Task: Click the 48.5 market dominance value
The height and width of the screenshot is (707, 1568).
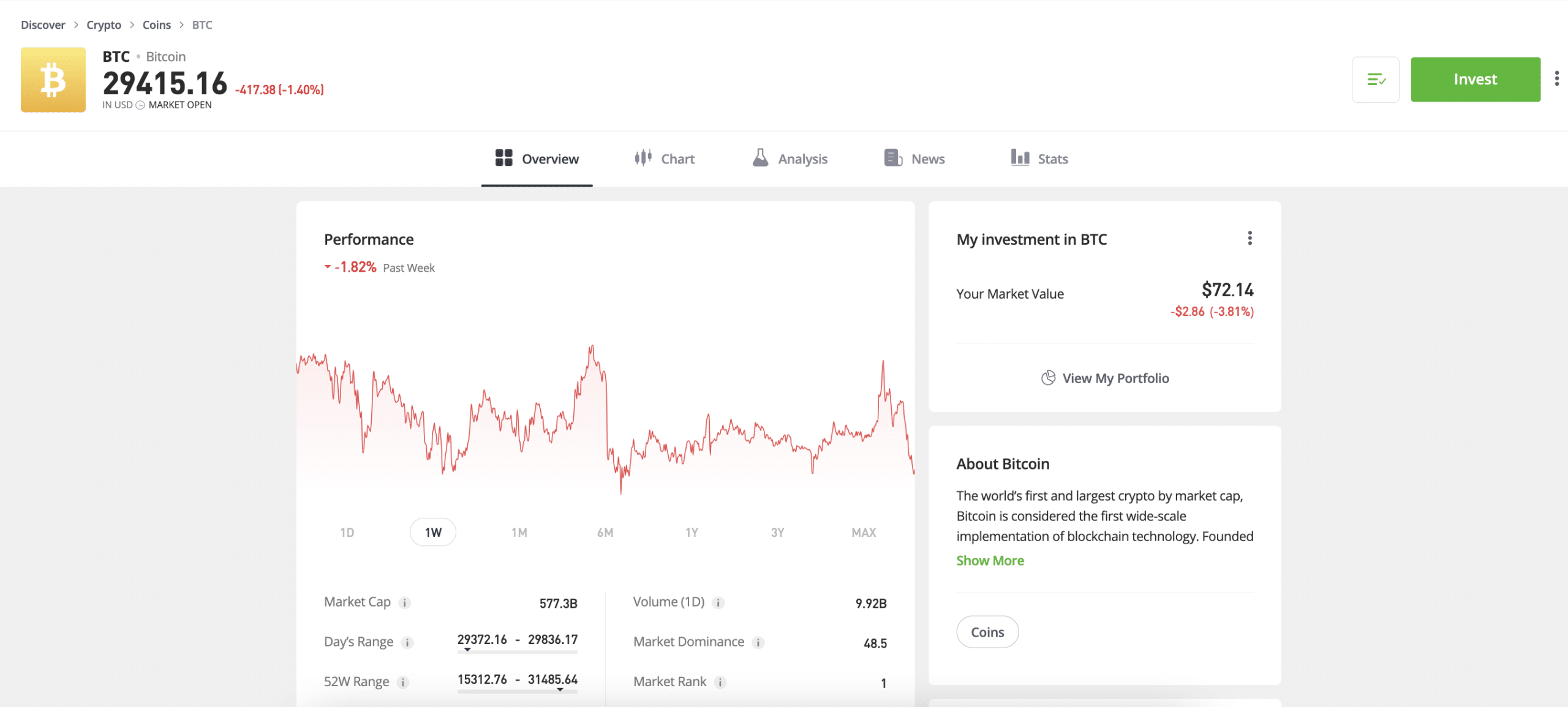Action: 875,643
